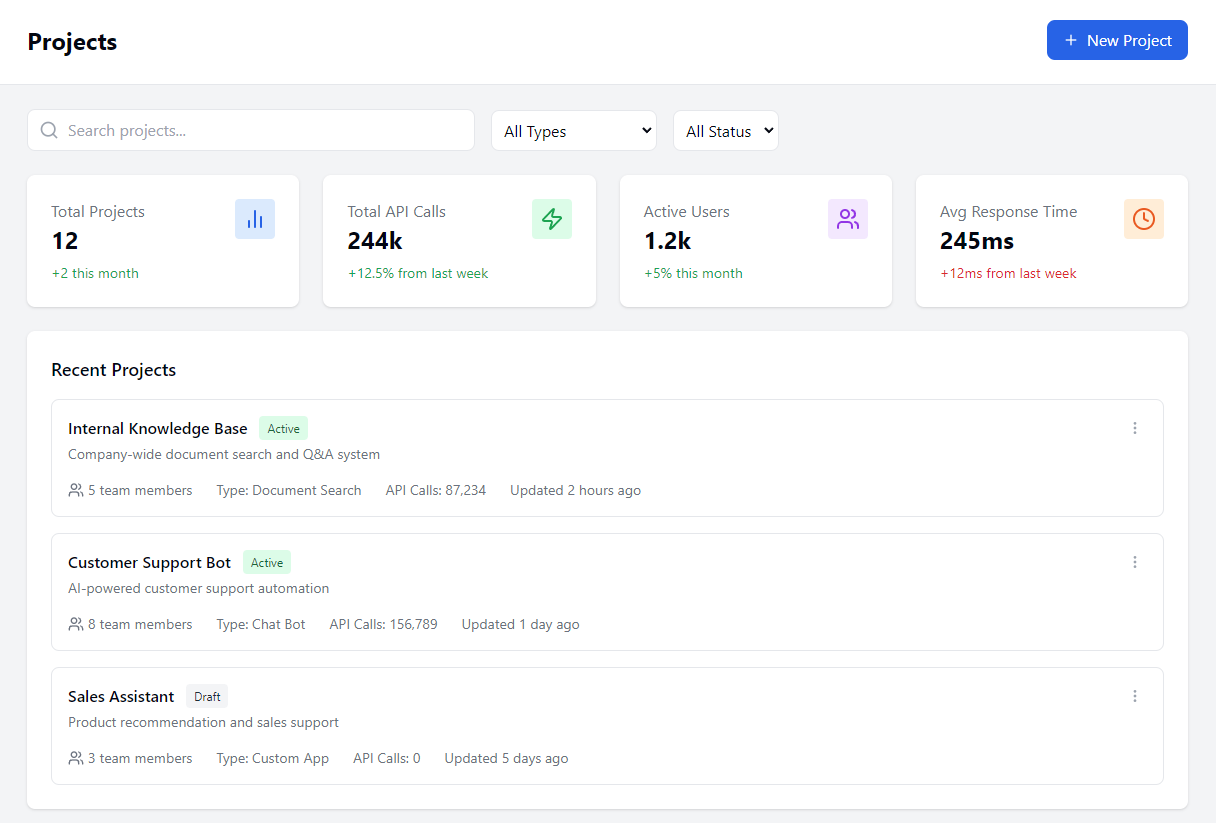
Task: Open the three-dot menu for Internal Knowledge Base
Action: coord(1134,428)
